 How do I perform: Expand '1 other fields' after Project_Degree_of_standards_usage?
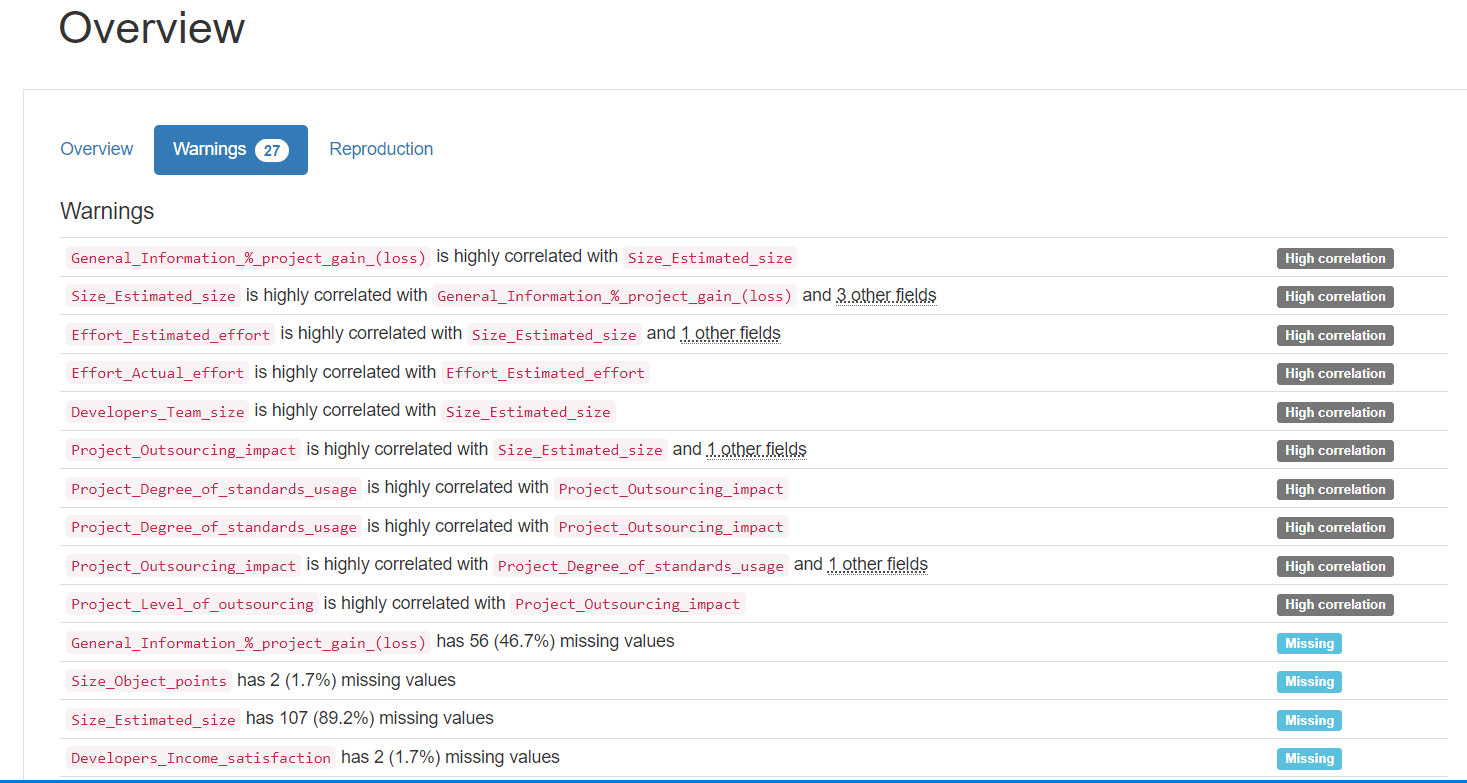tap(877, 564)
